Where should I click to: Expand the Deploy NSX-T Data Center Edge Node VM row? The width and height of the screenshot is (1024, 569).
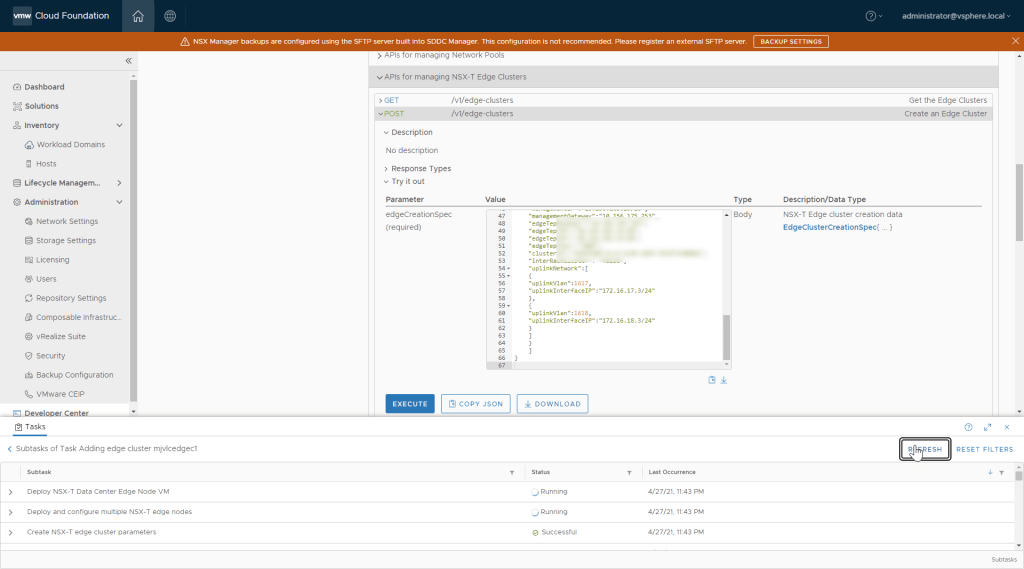(11, 491)
